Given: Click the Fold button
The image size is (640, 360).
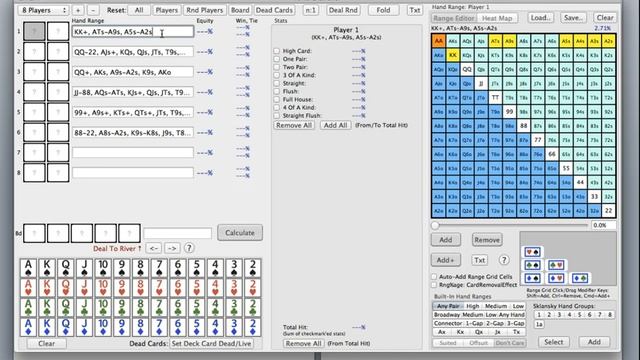Looking at the screenshot, I should coord(383,10).
